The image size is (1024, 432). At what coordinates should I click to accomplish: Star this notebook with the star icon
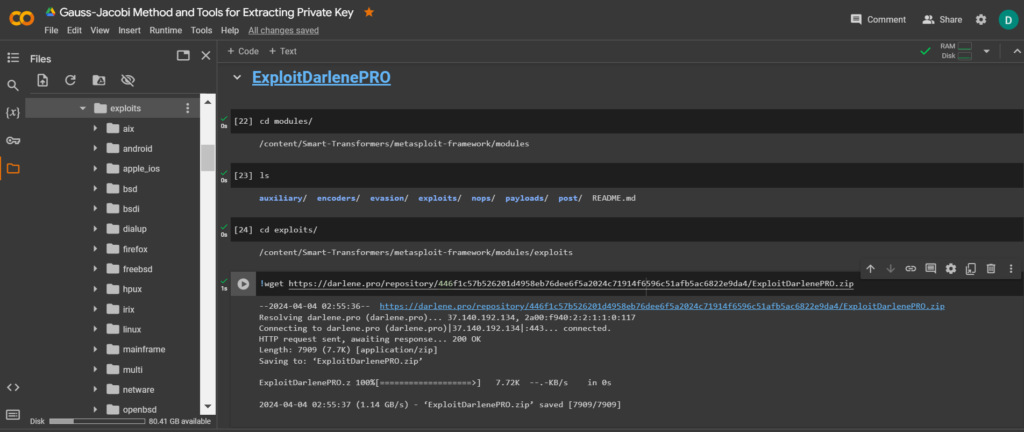369,12
